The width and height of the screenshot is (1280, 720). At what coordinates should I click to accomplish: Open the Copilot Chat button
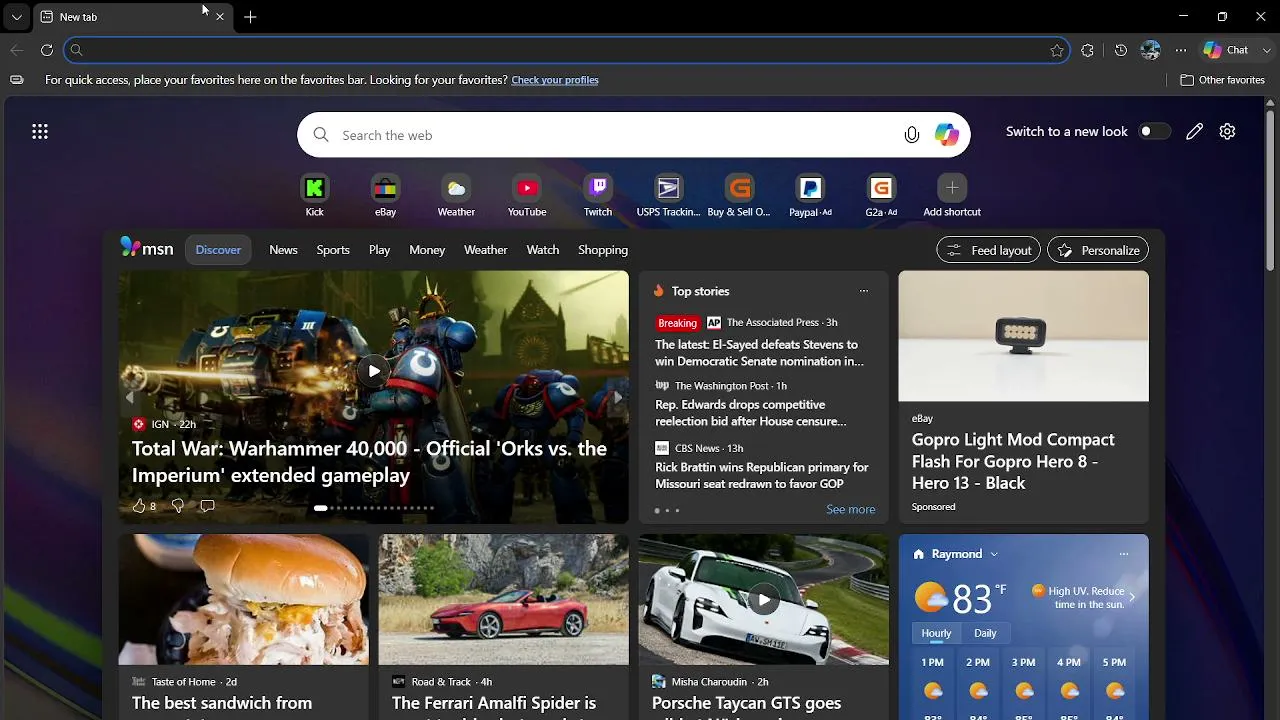click(1226, 50)
